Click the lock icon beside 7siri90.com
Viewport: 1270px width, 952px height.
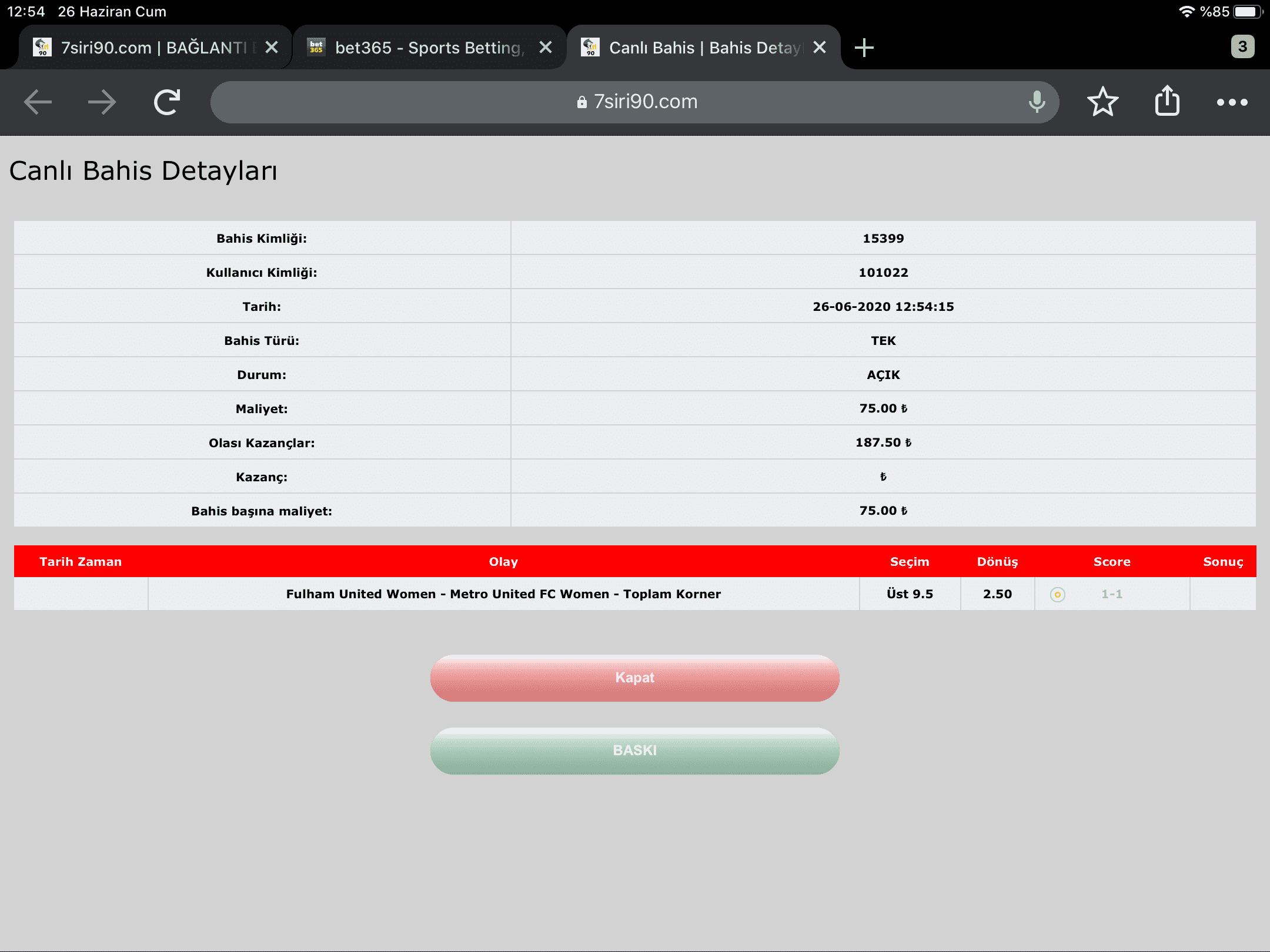click(x=581, y=102)
